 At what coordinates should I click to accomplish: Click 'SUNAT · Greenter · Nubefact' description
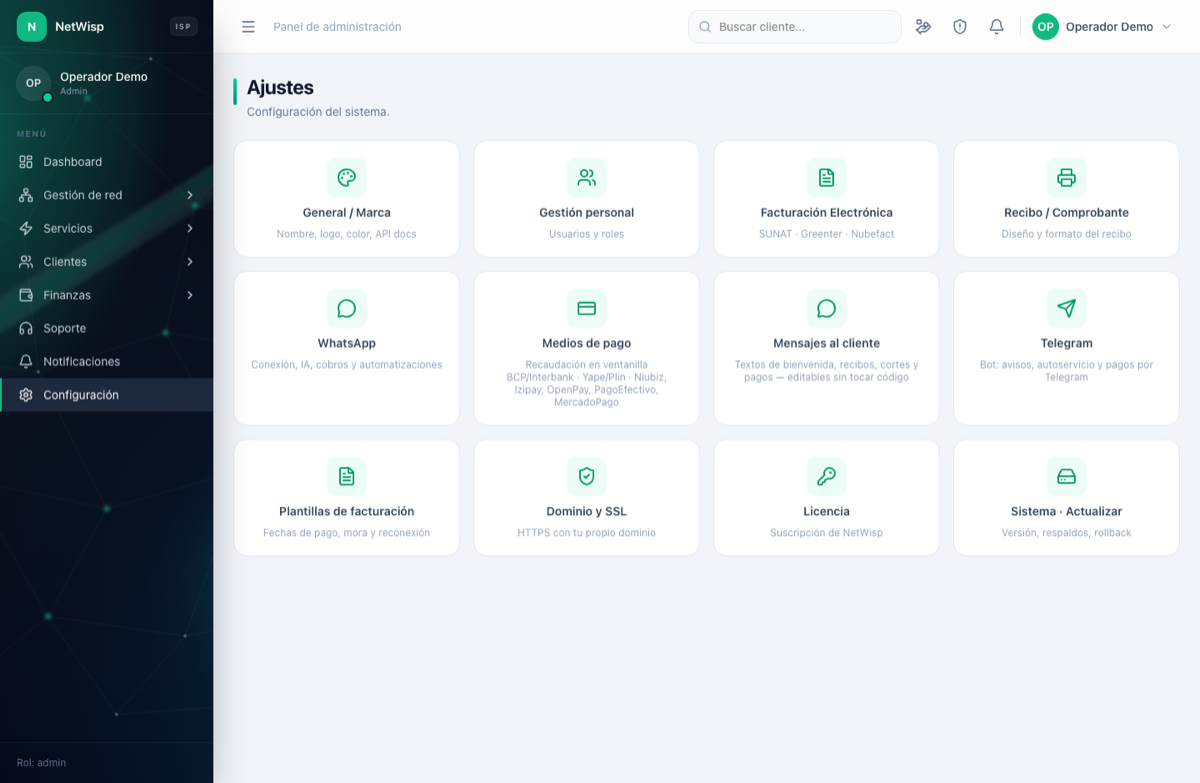pyautogui.click(x=827, y=234)
